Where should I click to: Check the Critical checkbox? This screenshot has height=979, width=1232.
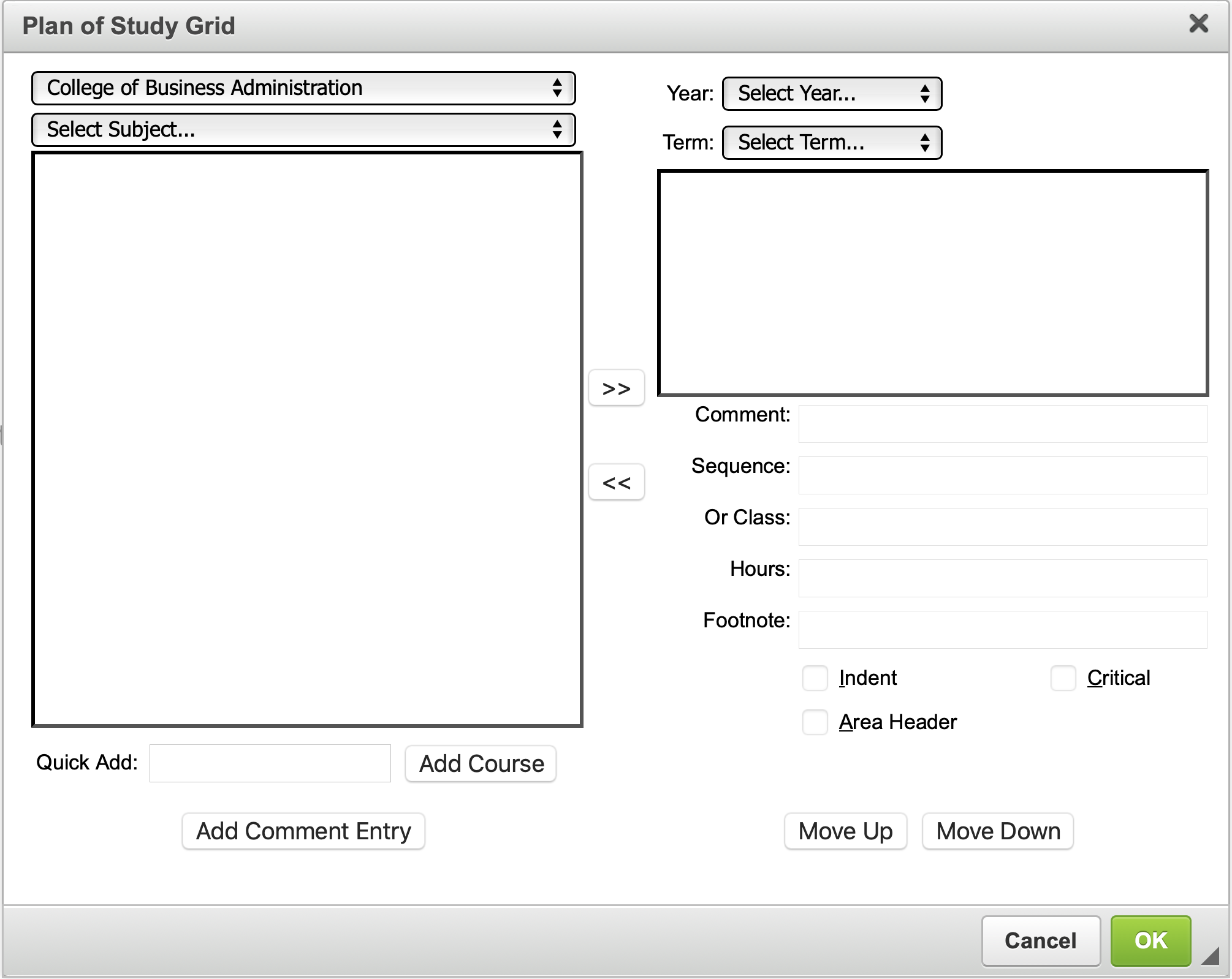[x=1063, y=678]
